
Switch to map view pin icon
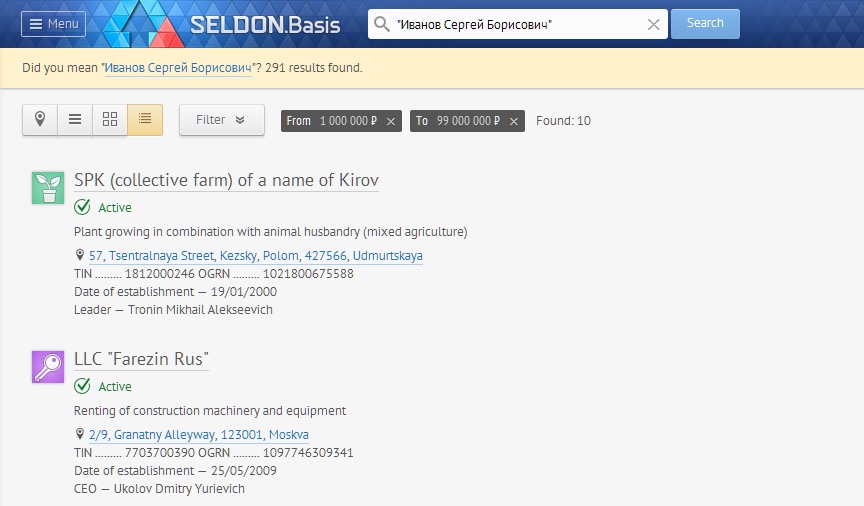(40, 120)
